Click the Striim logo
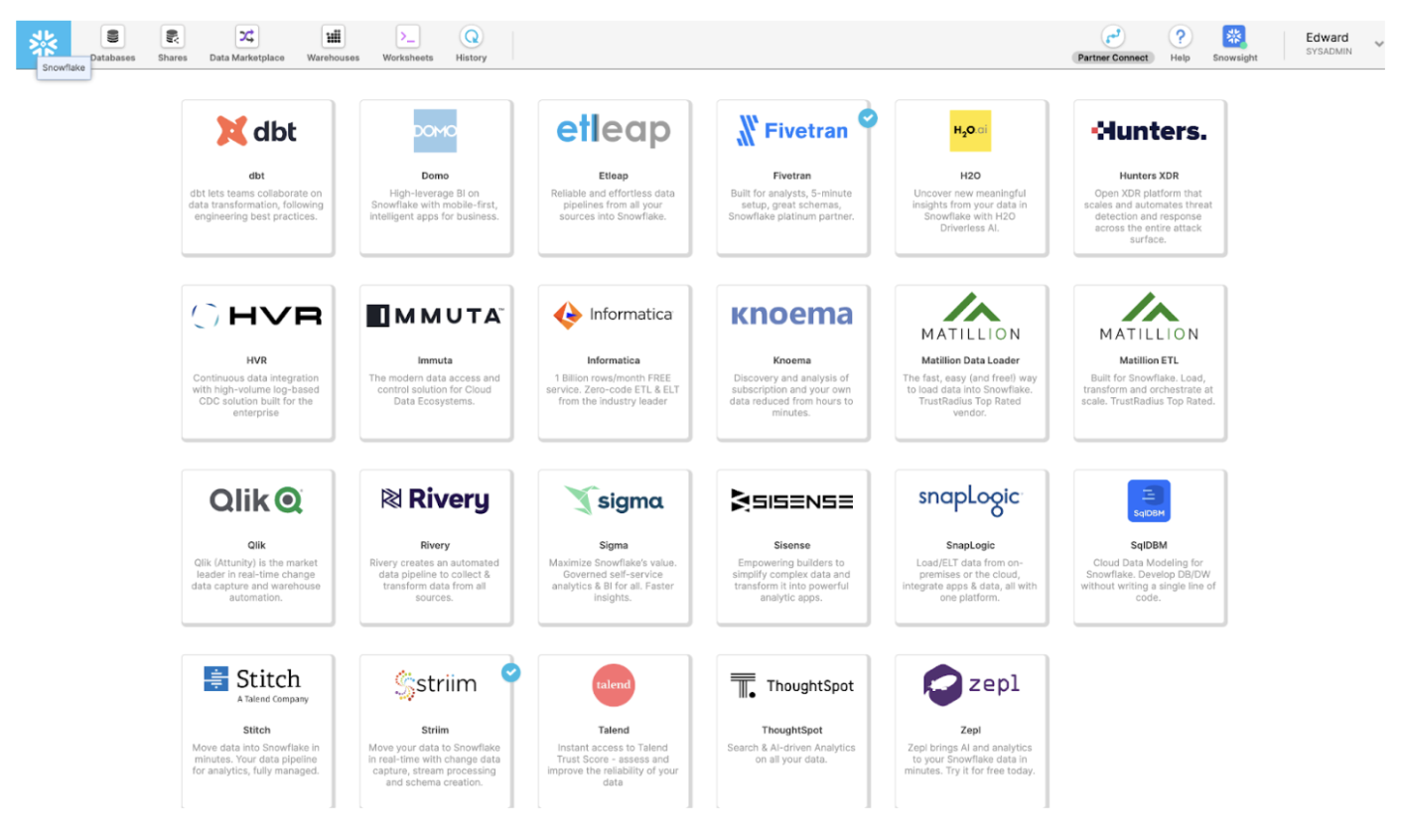 pos(435,684)
